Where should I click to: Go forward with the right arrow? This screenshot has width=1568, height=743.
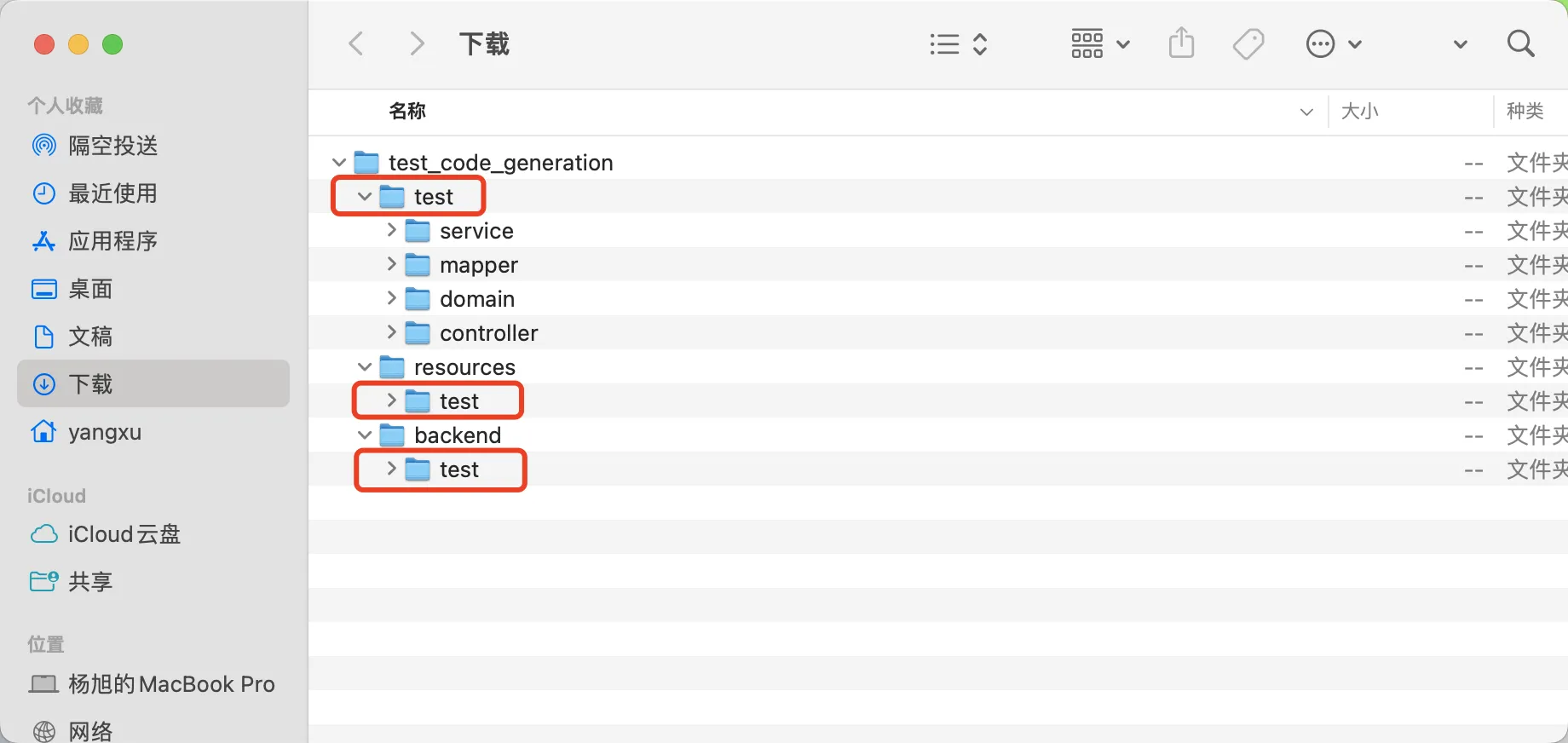coord(417,43)
